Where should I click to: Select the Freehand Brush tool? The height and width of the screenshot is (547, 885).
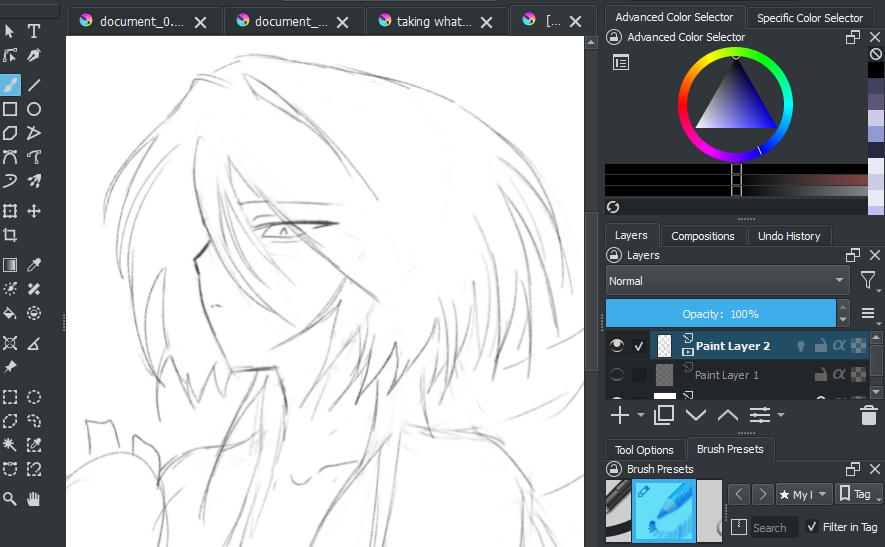coord(10,85)
